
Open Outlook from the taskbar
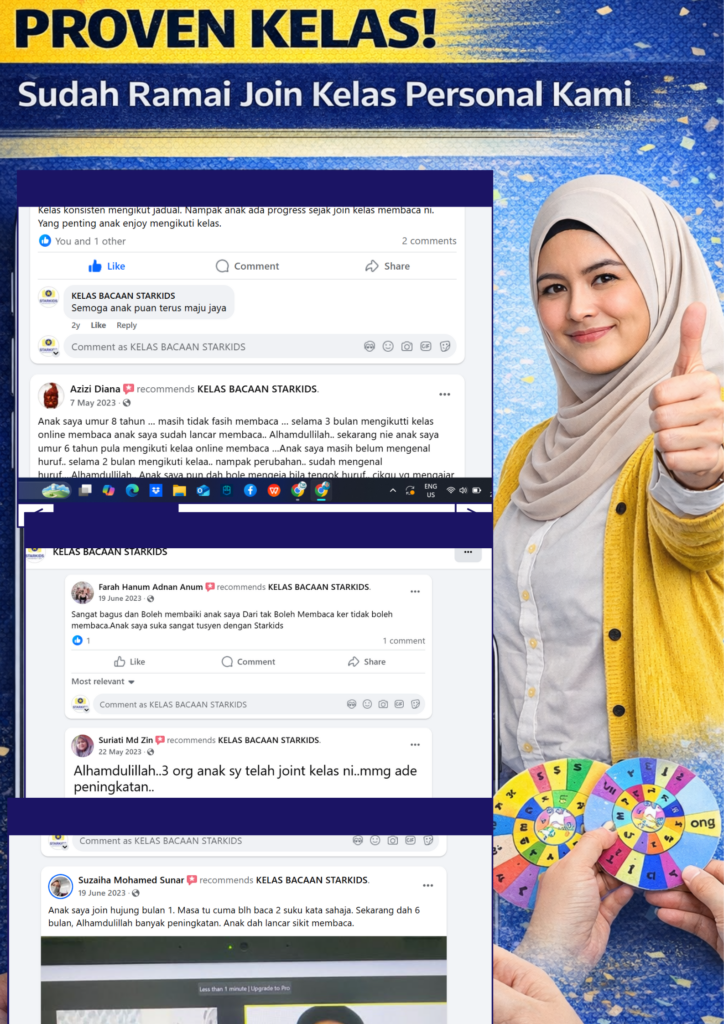pyautogui.click(x=203, y=490)
